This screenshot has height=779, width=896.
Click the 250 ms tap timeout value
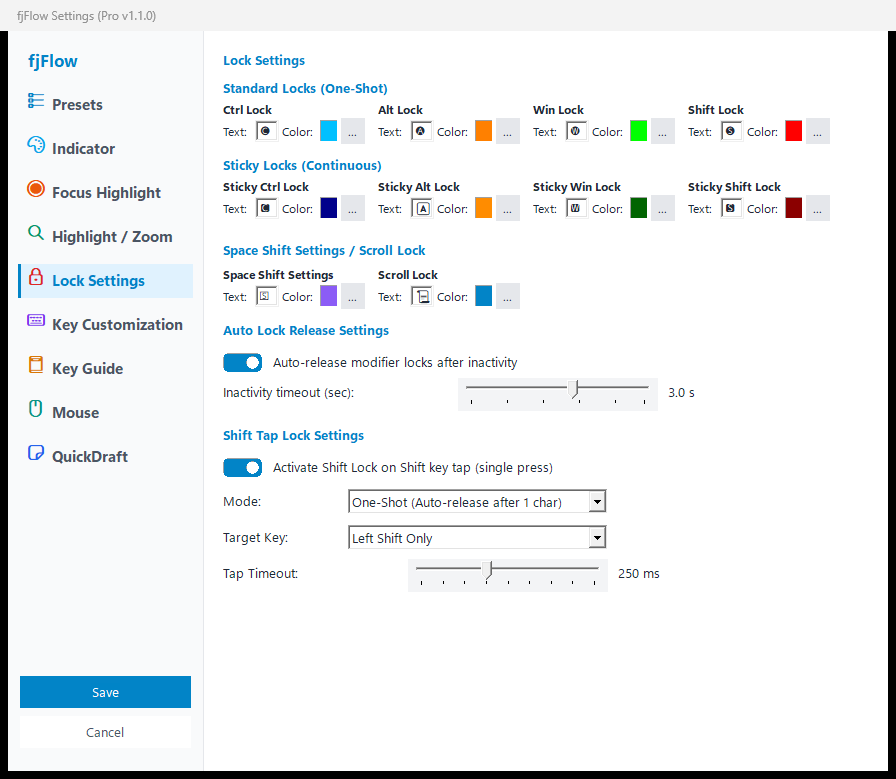click(x=638, y=573)
